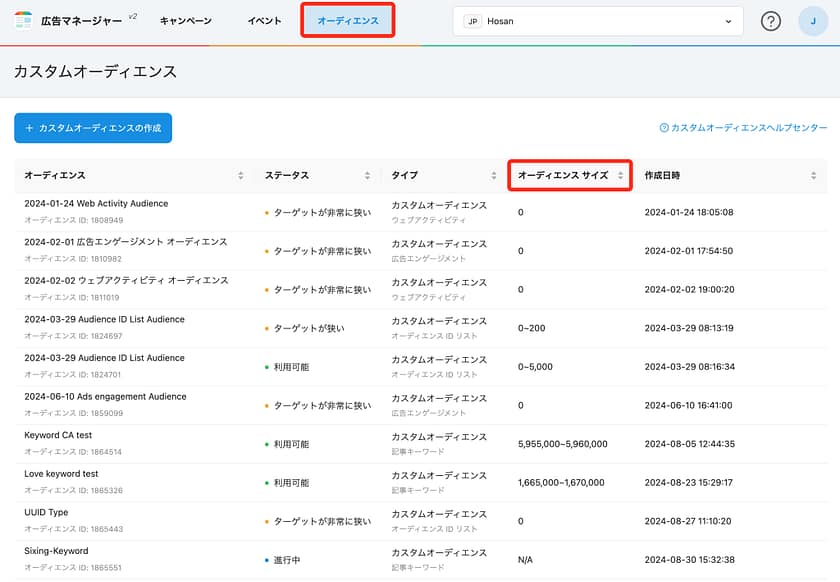Open 2024-06-10 Ads engagement Audience

[105, 397]
